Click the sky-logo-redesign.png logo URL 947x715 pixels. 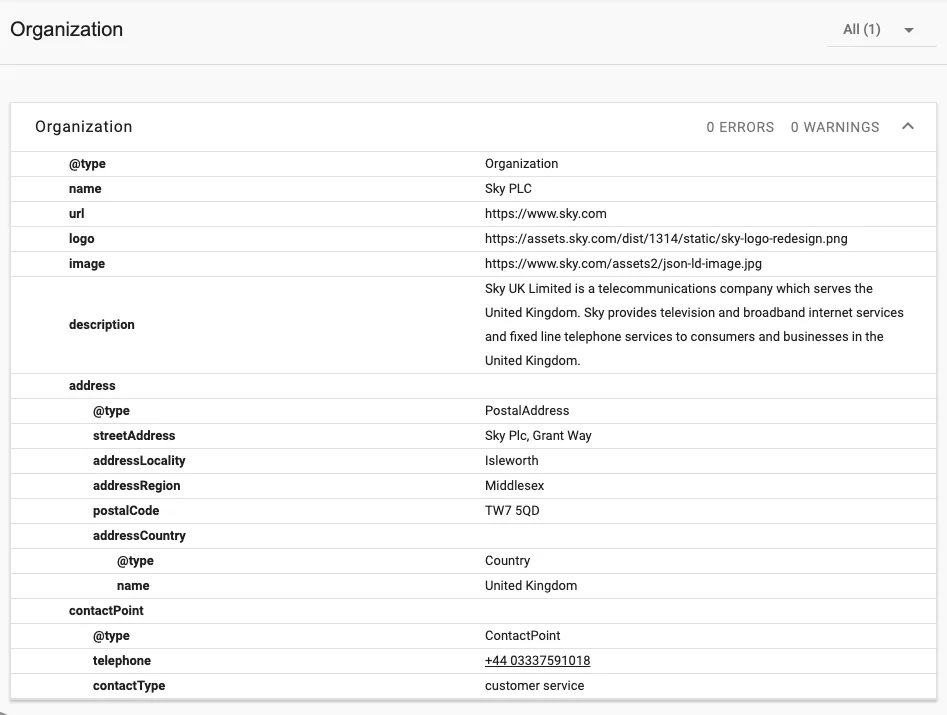(x=666, y=239)
